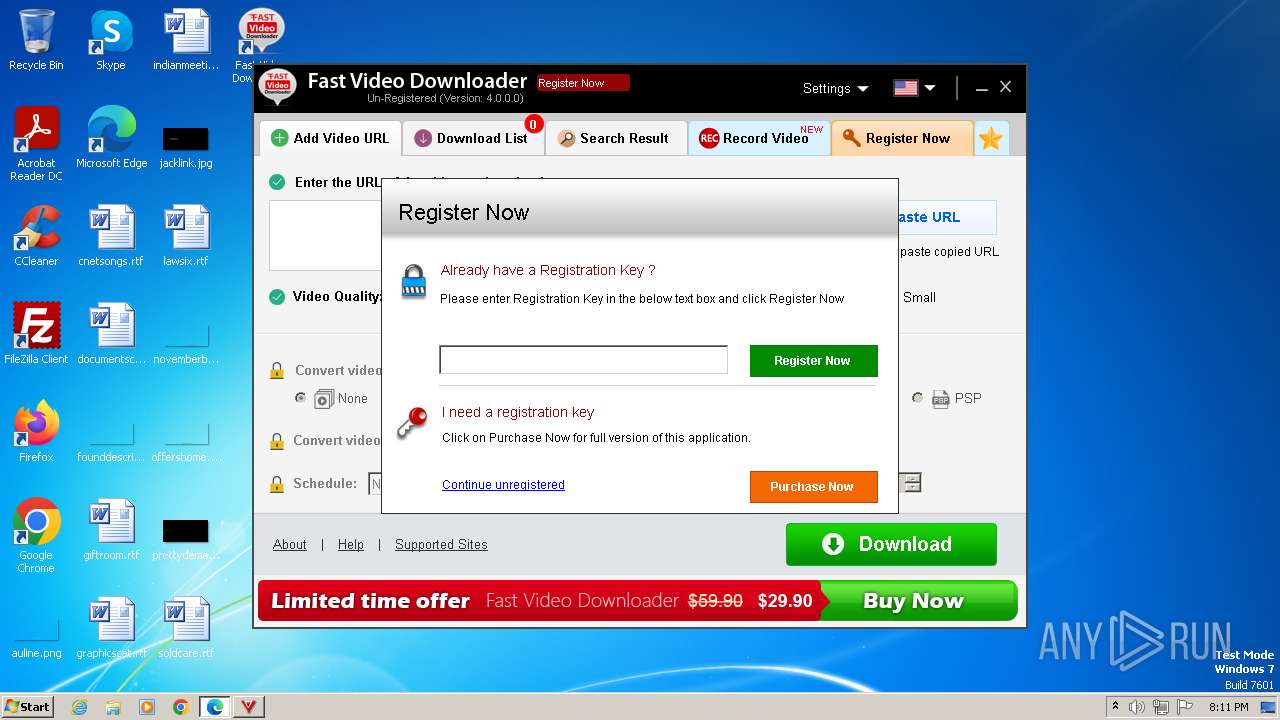
Task: Open the novemberb... desktop file
Action: [186, 344]
